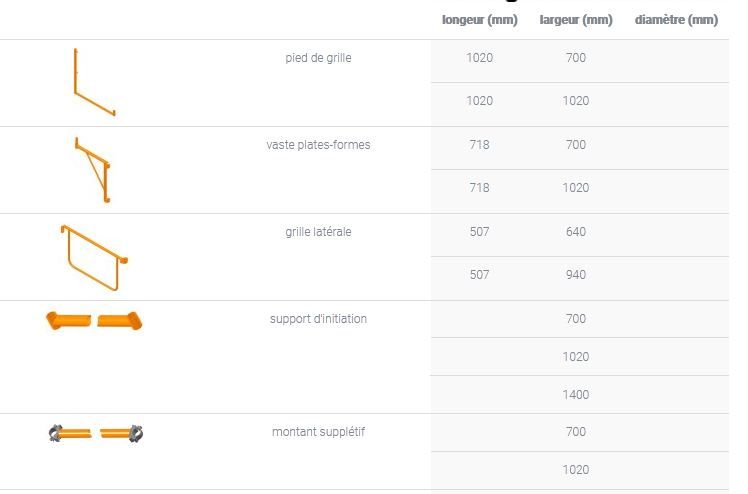
Task: Click the vaste plates-formes label
Action: pos(318,145)
